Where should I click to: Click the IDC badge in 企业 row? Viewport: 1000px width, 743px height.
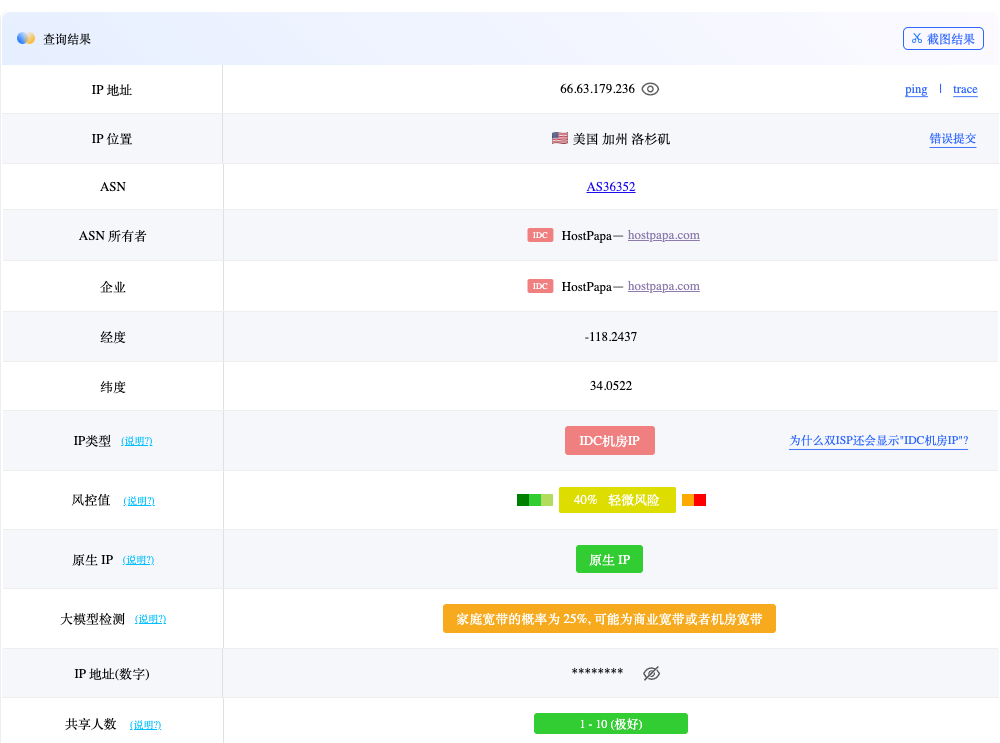click(x=540, y=286)
